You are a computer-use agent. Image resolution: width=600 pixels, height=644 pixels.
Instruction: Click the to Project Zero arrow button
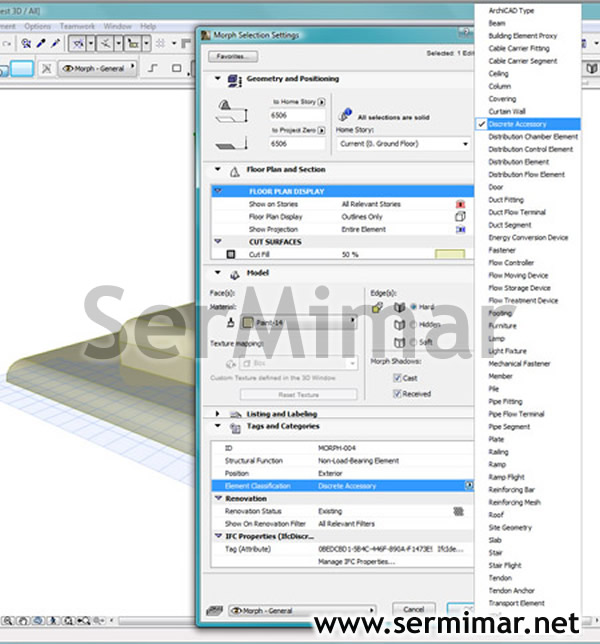point(322,130)
